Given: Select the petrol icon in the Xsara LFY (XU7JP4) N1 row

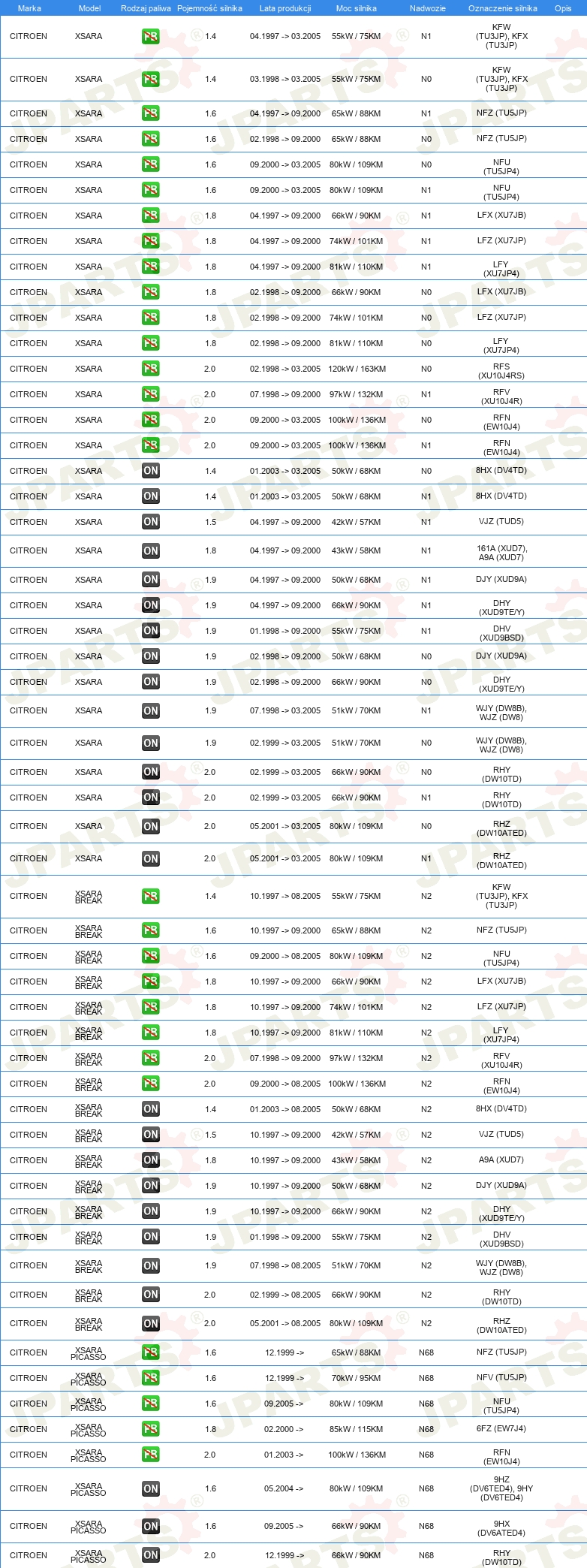Looking at the screenshot, I should [151, 267].
